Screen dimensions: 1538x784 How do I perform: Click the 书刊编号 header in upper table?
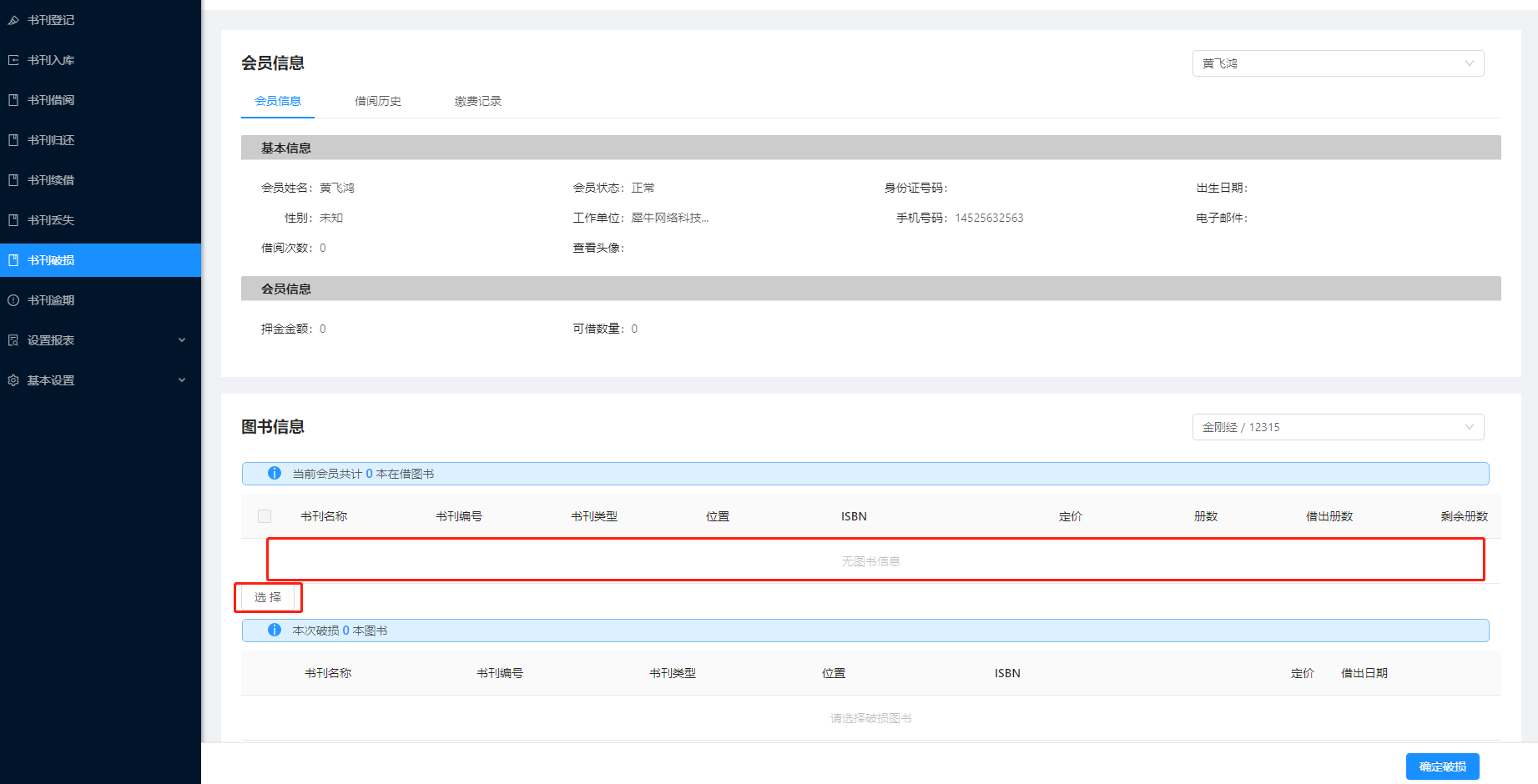pos(459,516)
